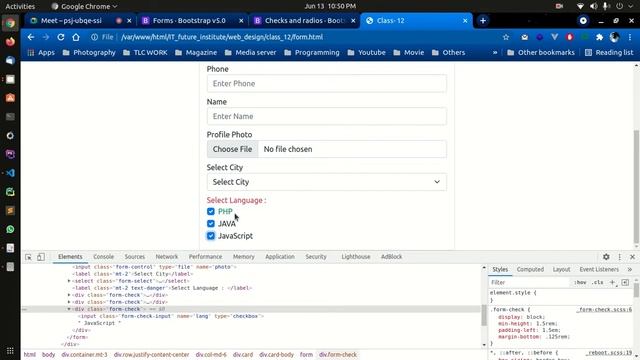Show more Styles pane tabs chevron

tap(630, 269)
